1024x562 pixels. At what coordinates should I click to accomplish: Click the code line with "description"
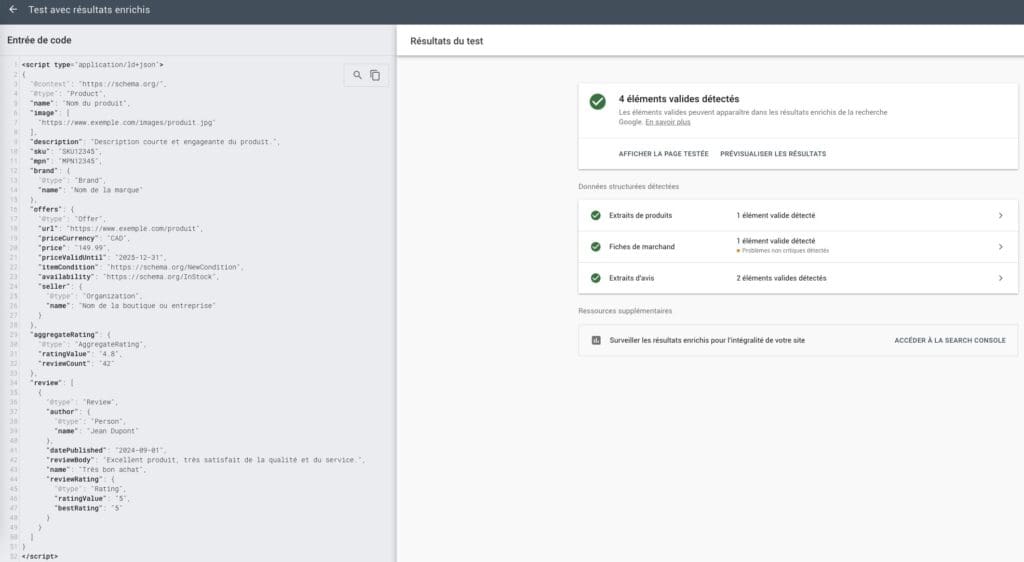[x=155, y=142]
